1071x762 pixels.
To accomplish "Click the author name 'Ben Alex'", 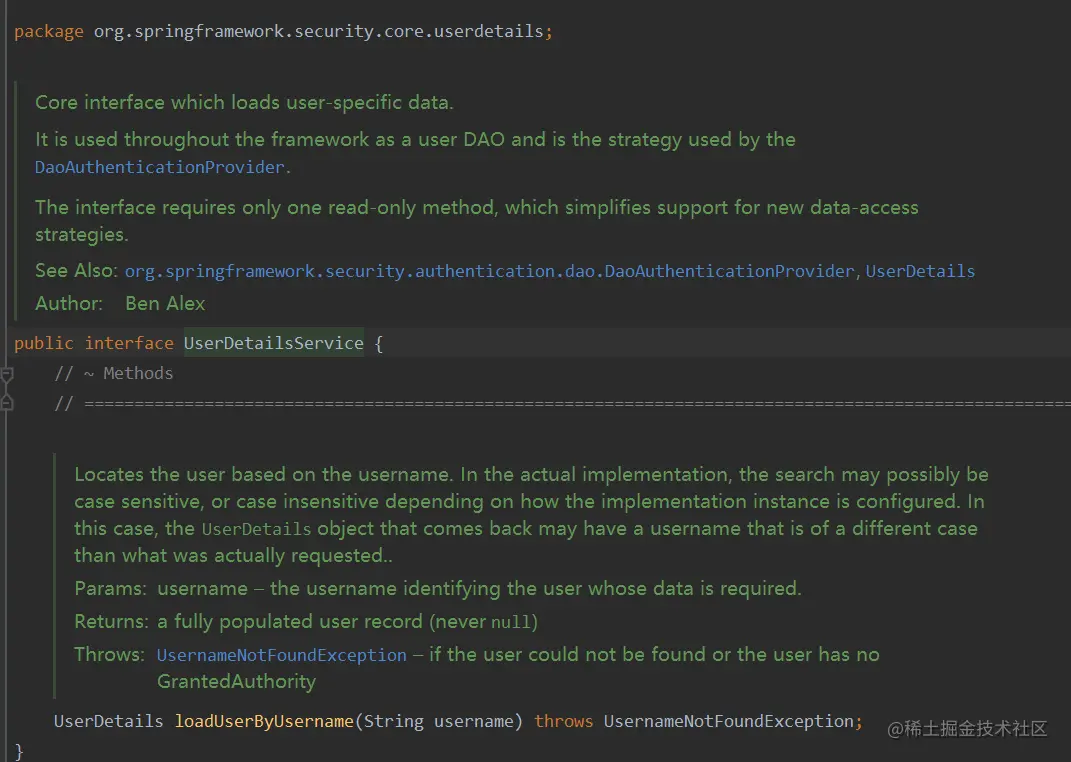I will point(165,303).
